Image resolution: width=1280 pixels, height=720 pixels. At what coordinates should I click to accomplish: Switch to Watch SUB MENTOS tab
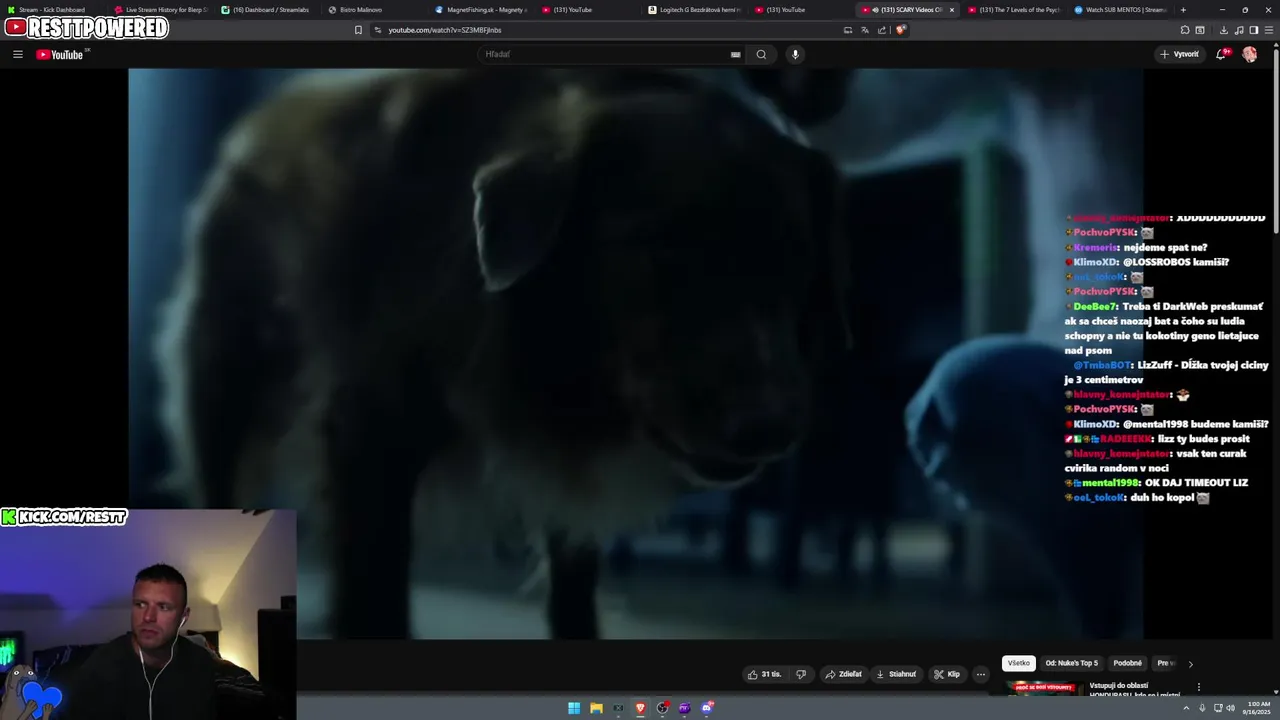[x=1122, y=10]
